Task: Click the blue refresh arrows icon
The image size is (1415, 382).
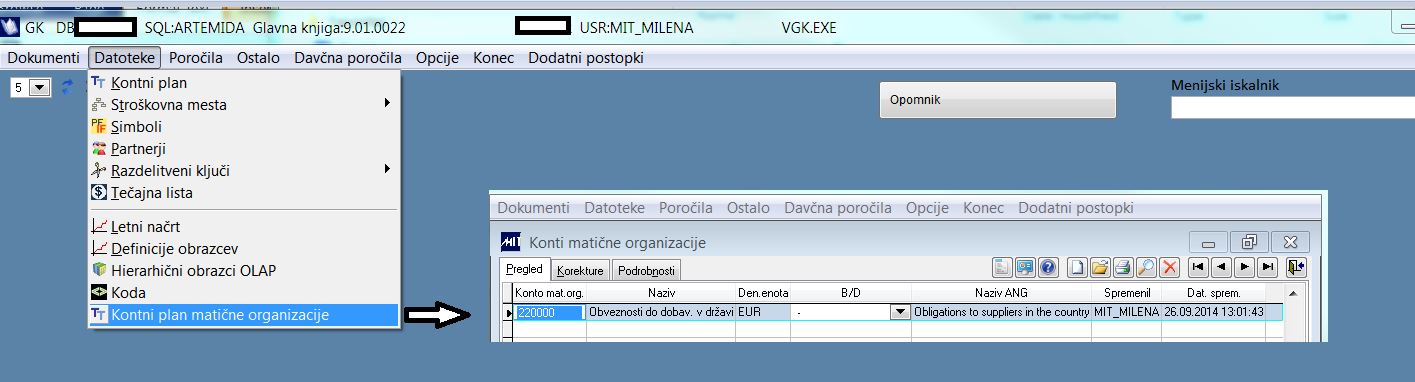Action: [68, 87]
